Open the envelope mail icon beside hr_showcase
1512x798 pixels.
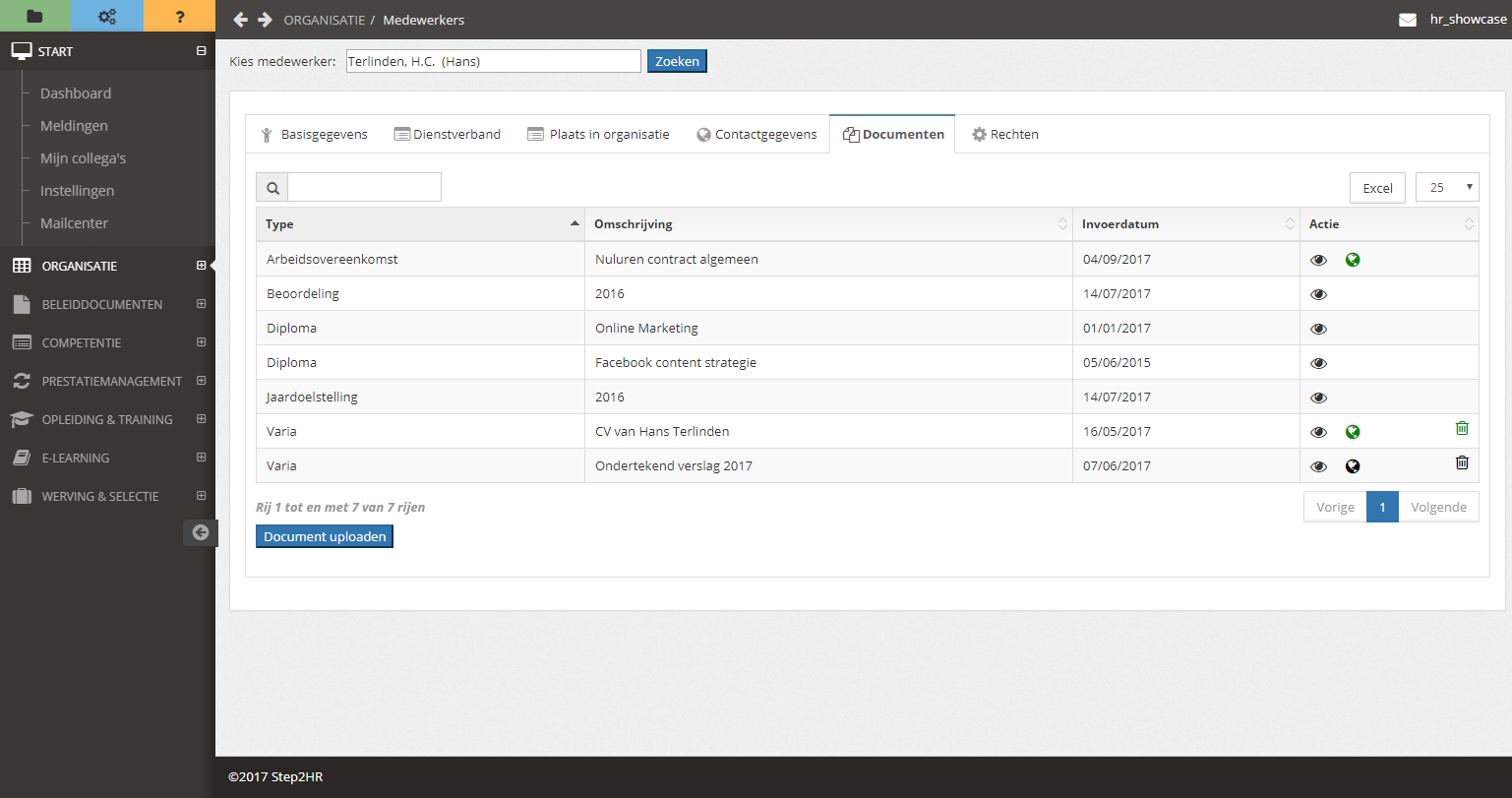(1407, 20)
